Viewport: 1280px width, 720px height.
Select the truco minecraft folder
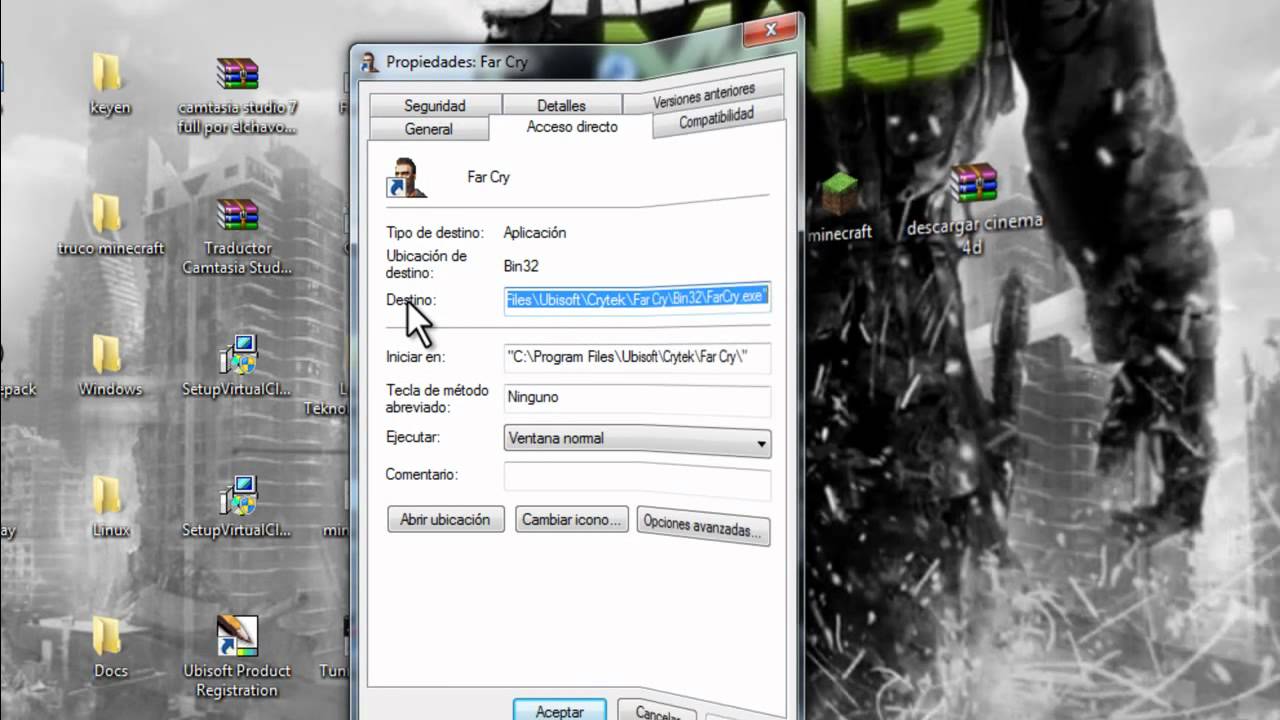point(107,214)
